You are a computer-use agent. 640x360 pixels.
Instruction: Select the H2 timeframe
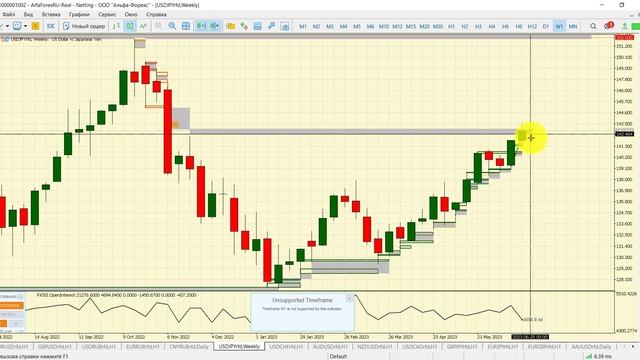[464, 26]
